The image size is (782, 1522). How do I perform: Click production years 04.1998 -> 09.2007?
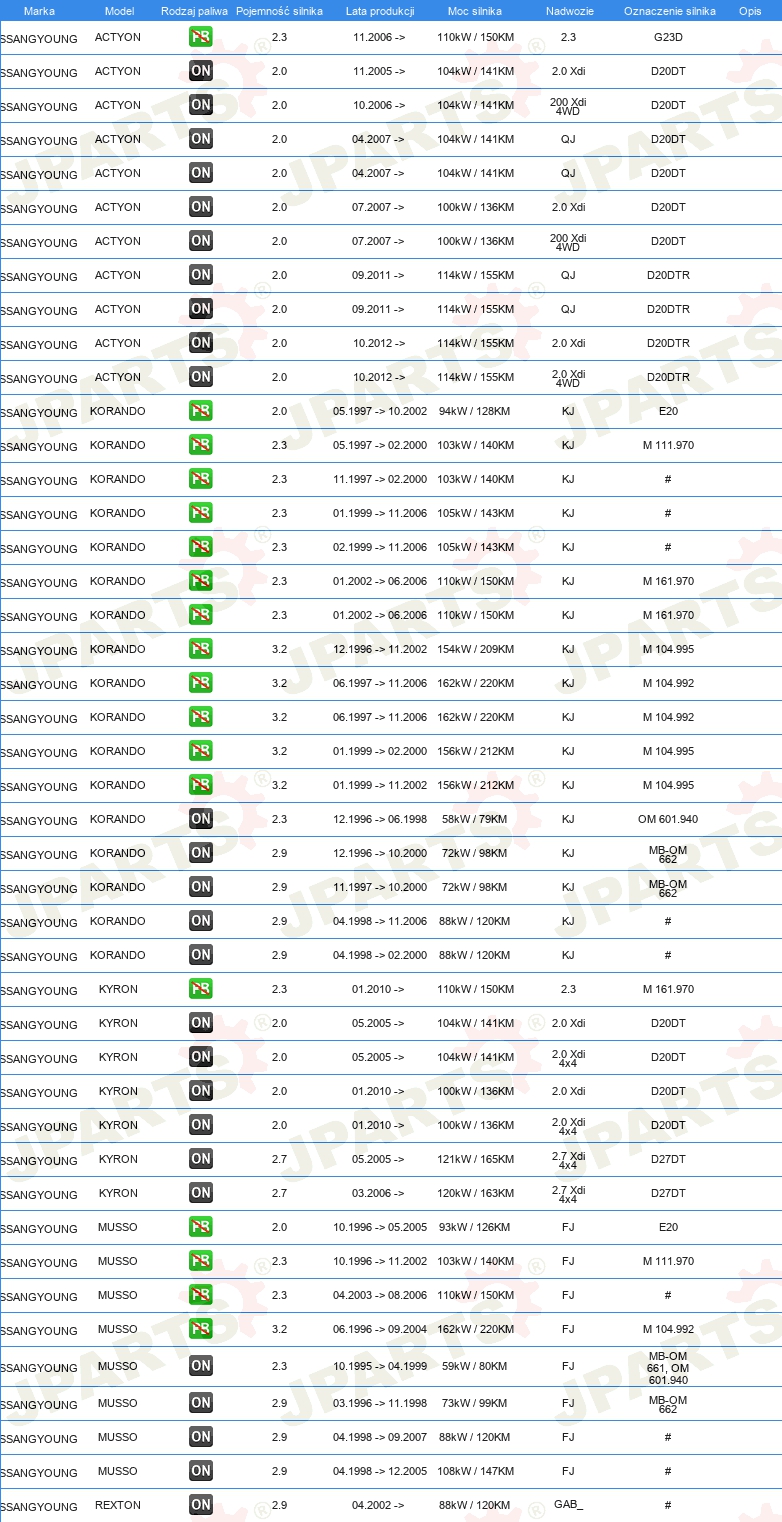click(x=380, y=1437)
